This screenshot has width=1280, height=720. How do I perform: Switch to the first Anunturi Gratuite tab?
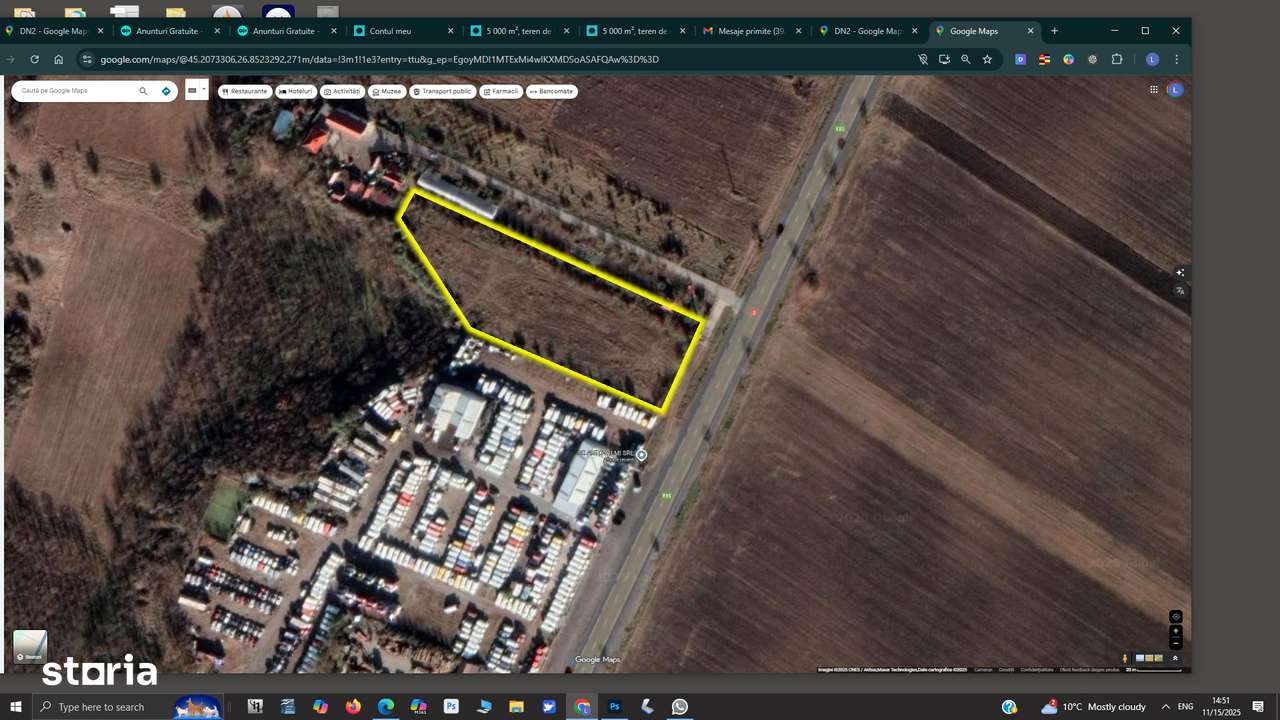pos(173,31)
